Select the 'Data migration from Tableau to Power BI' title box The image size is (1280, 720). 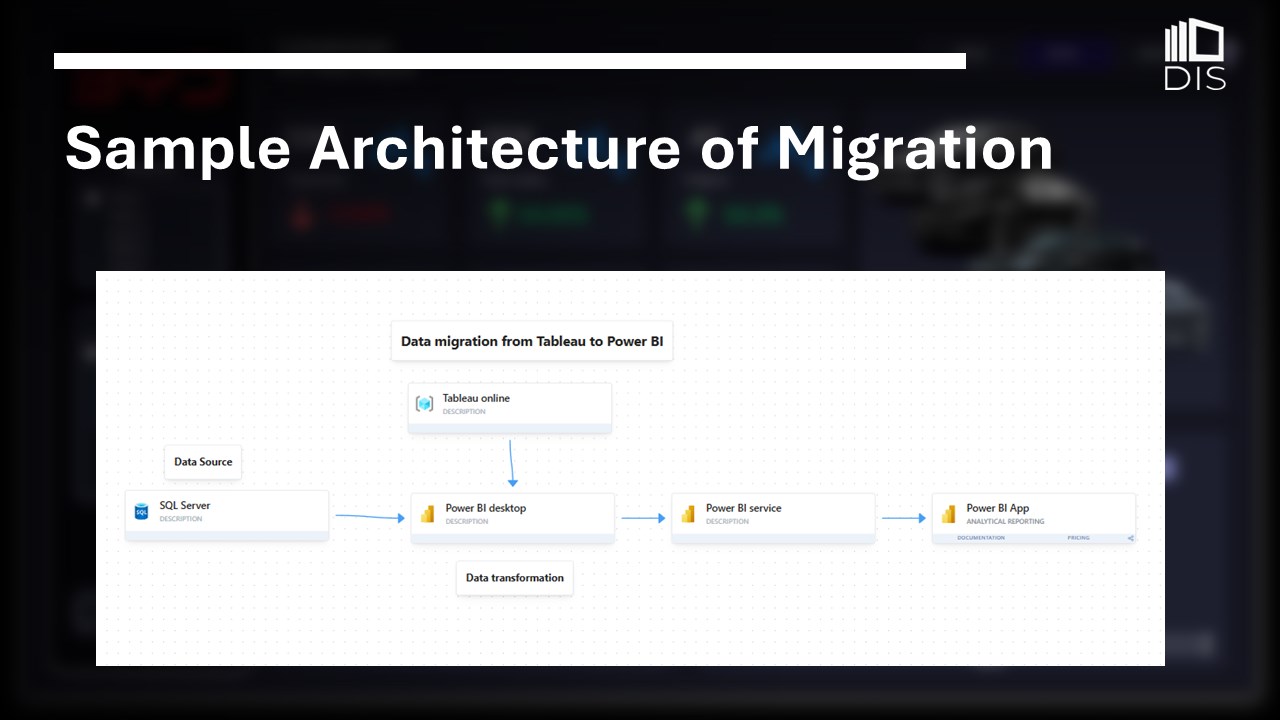tap(532, 341)
